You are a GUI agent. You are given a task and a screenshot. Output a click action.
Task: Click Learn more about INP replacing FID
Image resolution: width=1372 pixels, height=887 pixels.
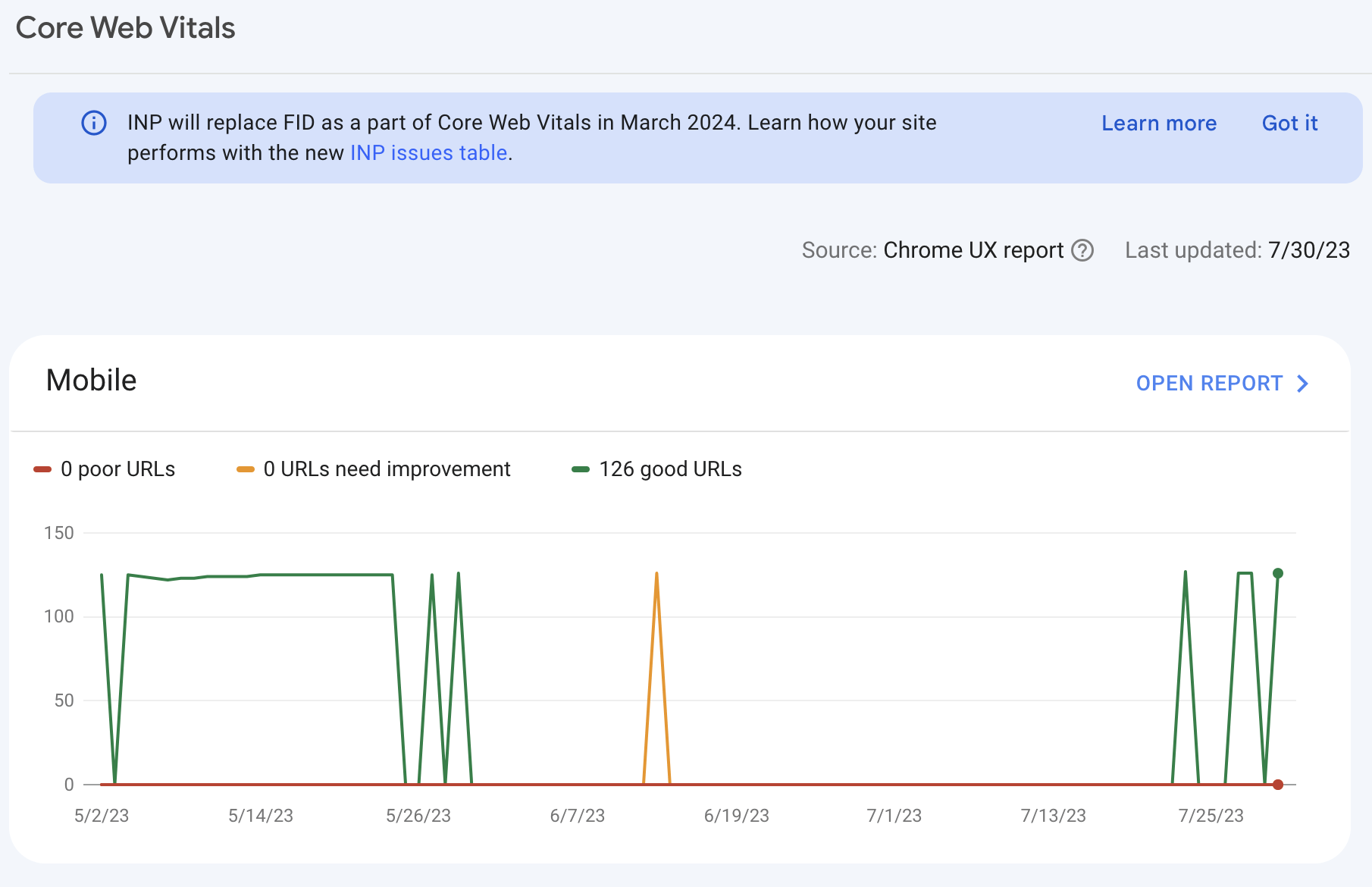(x=1159, y=123)
